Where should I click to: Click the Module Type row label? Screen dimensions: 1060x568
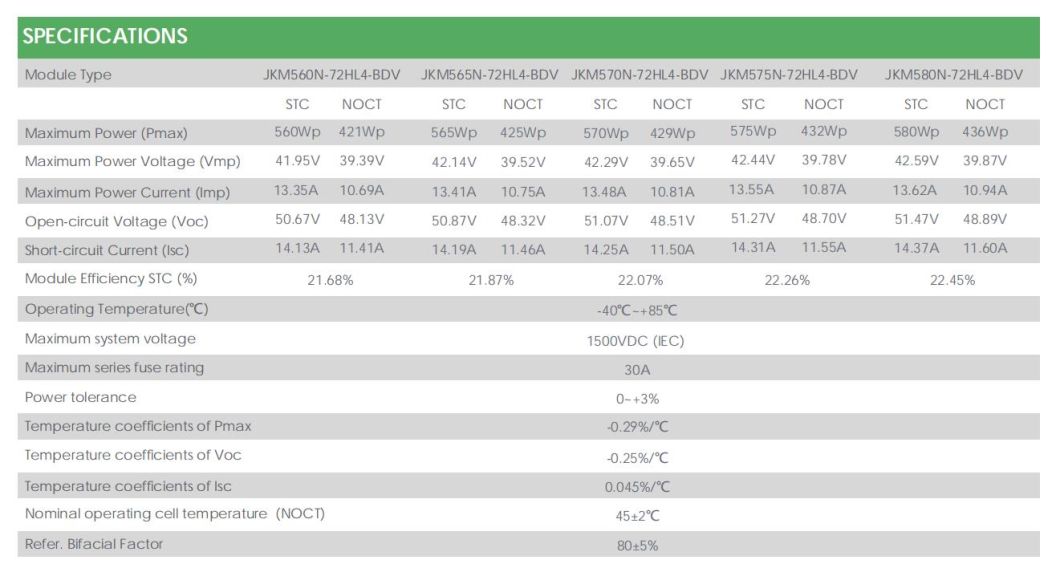68,75
